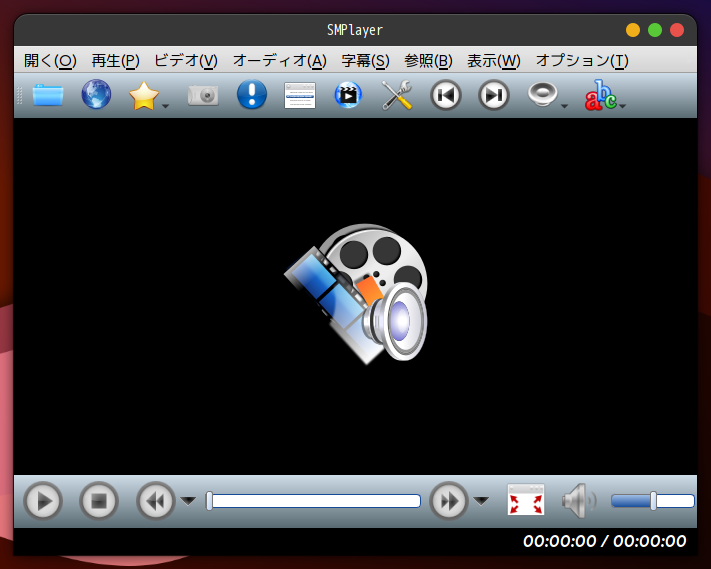Click the yellow star favorites icon

click(144, 96)
